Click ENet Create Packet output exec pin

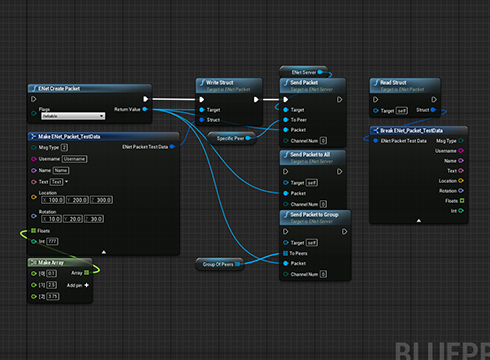click(146, 99)
